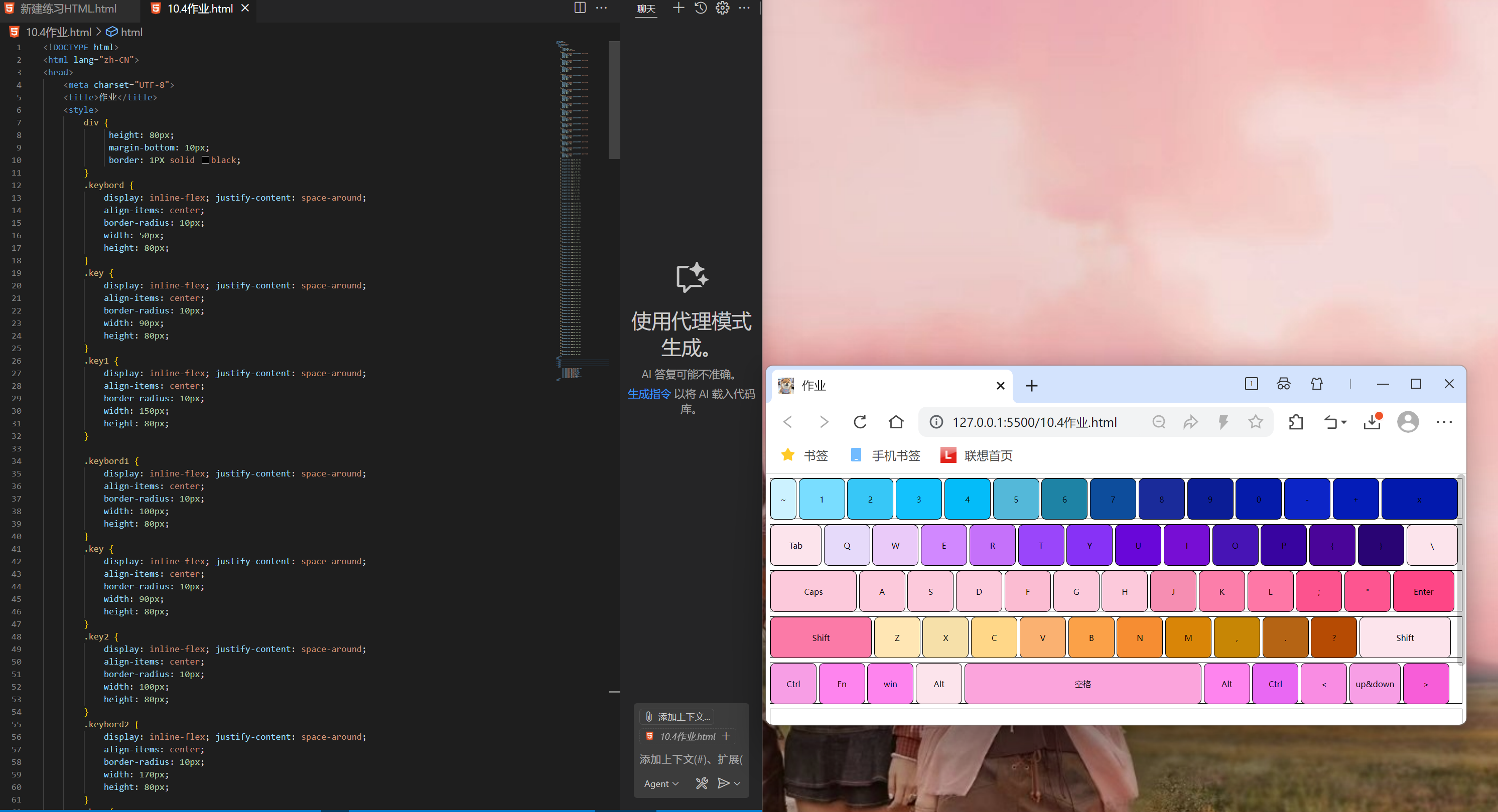
Task: Start new chat with plus icon
Action: (678, 8)
